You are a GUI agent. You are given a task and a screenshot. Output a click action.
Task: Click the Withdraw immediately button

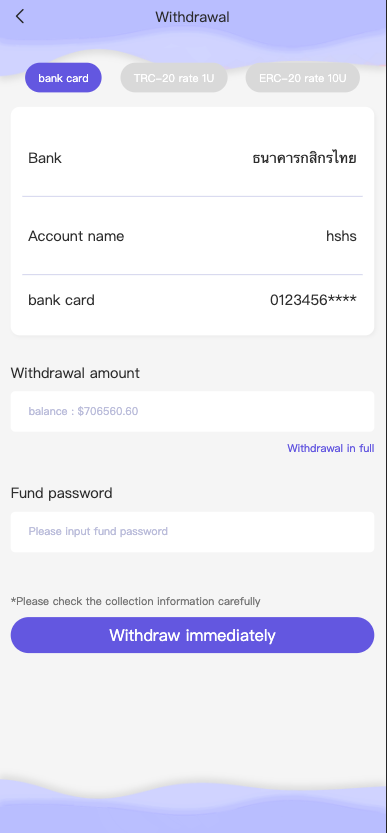(x=192, y=635)
